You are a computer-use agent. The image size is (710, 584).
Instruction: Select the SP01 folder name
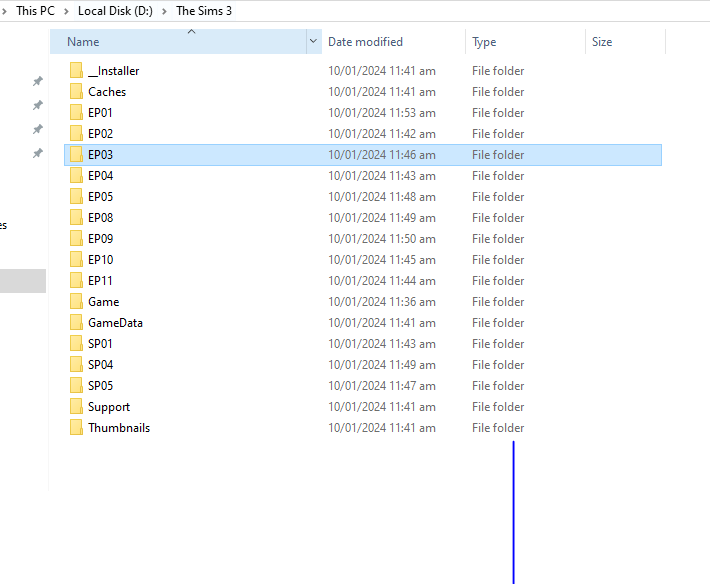tap(100, 344)
